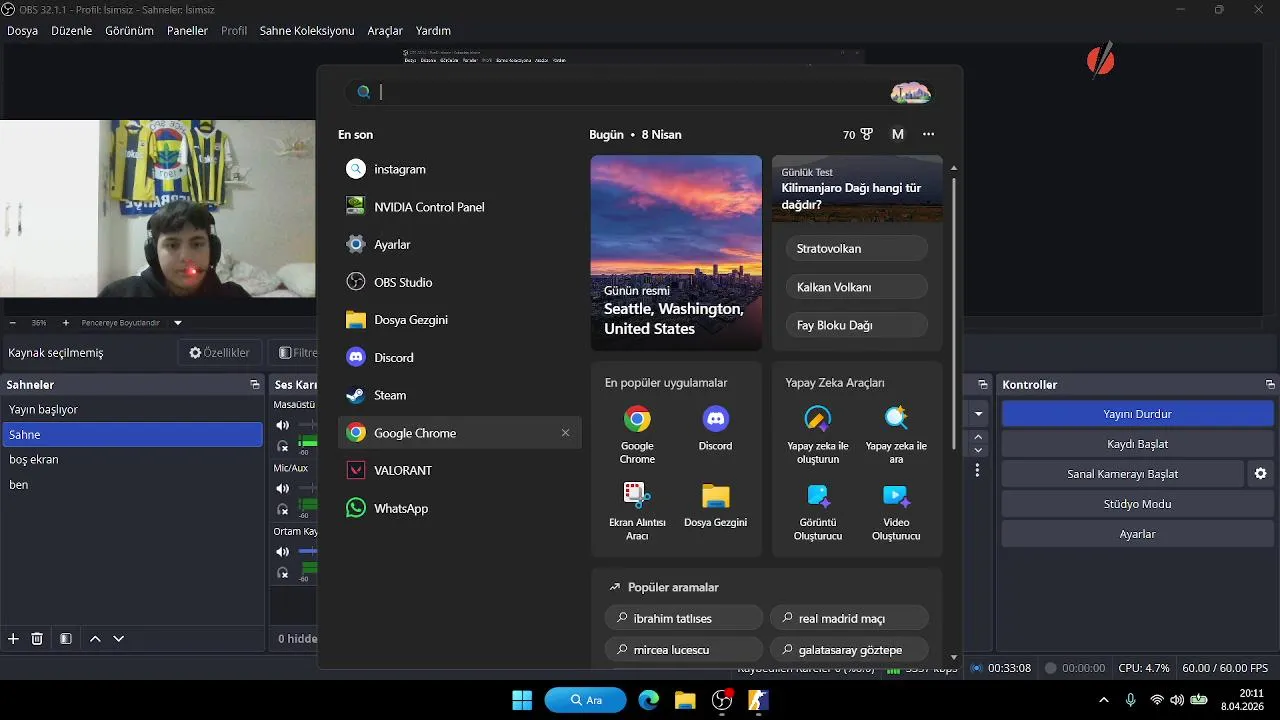1280x720 pixels.
Task: Delete the selected scene with the trash icon
Action: click(37, 638)
